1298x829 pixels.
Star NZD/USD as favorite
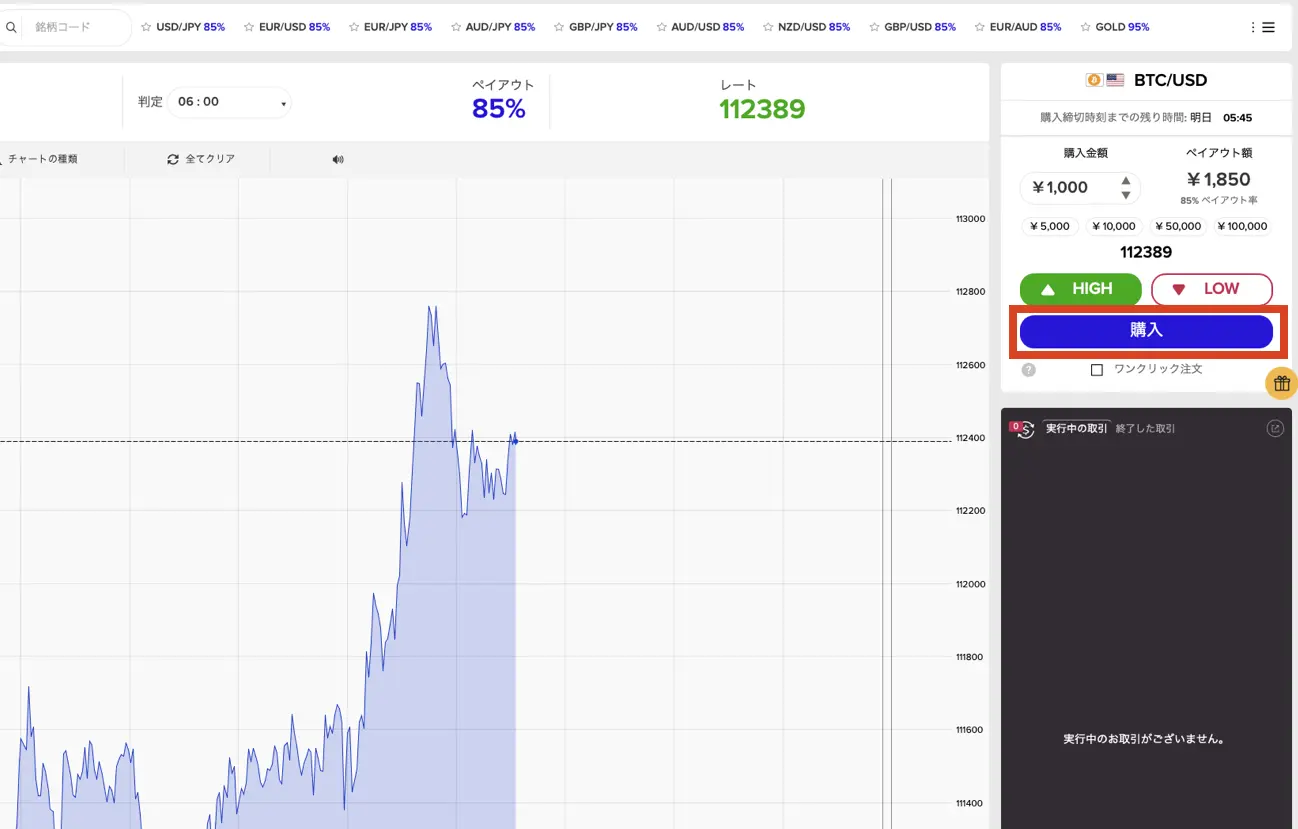(x=768, y=27)
